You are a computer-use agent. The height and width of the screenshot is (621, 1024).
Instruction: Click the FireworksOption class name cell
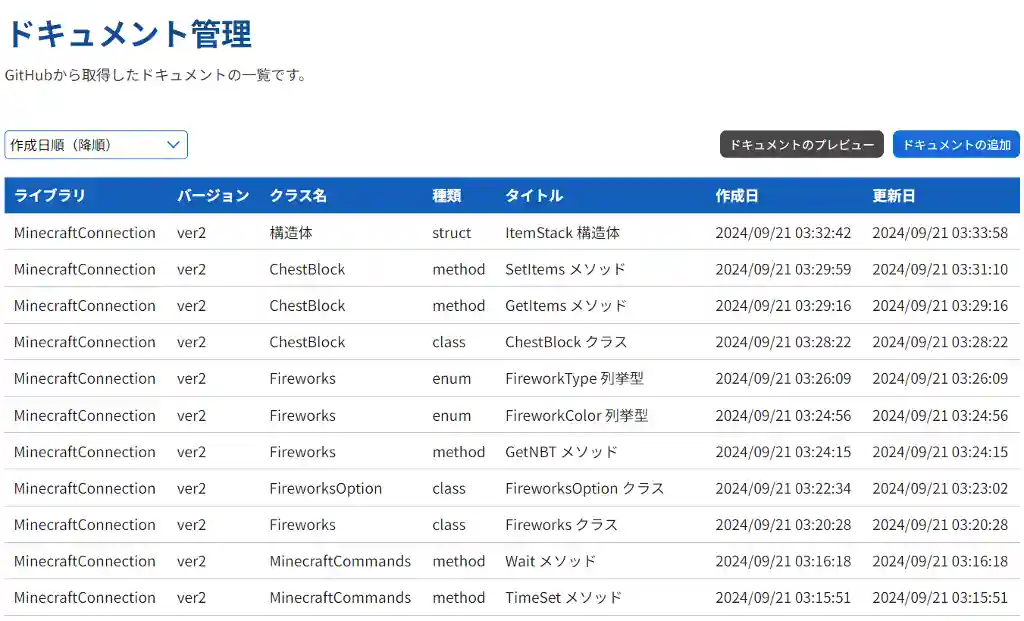click(325, 488)
